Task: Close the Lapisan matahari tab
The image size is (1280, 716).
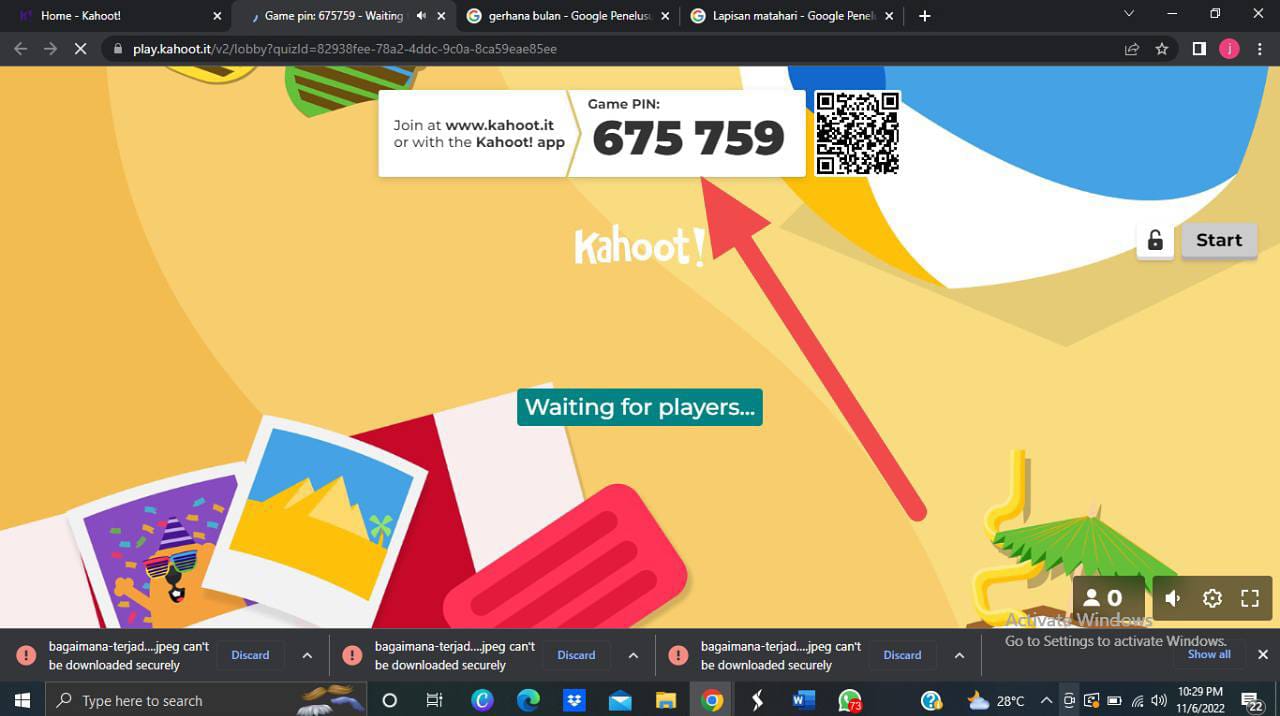Action: [889, 16]
